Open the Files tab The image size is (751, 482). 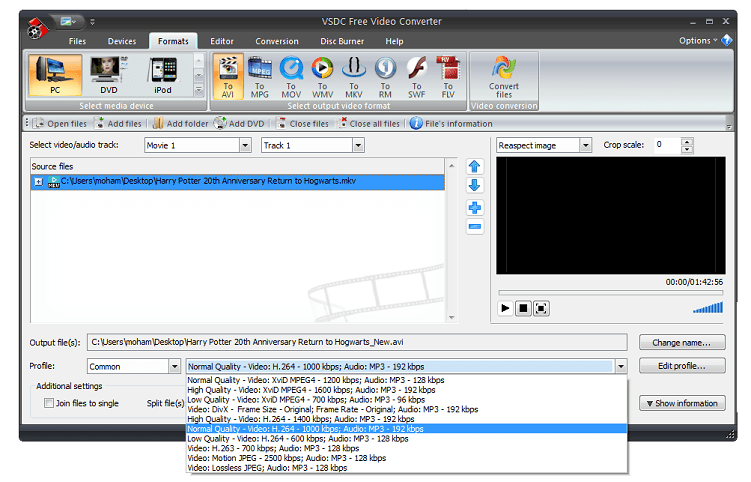coord(77,41)
